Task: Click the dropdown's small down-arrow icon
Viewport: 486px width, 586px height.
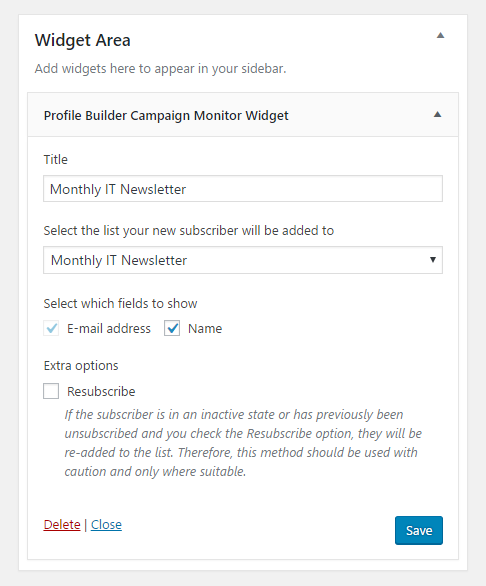Action: click(x=433, y=260)
